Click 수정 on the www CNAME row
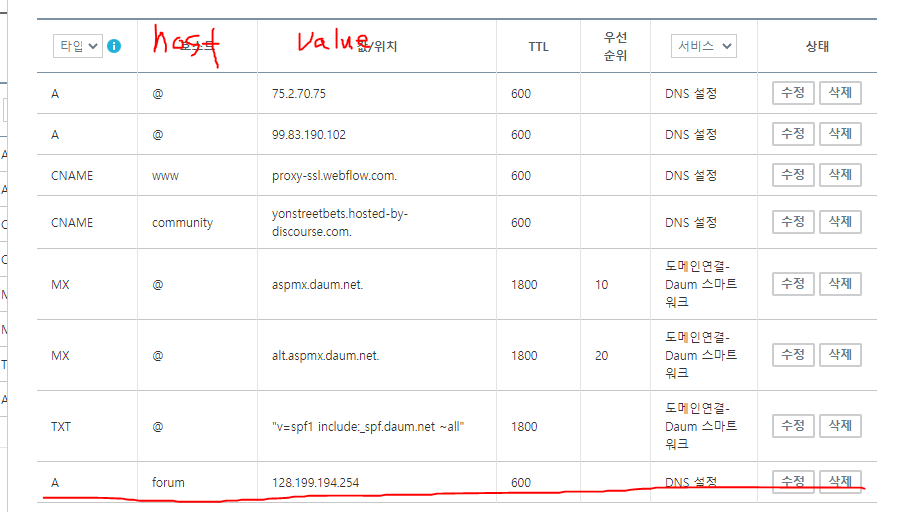This screenshot has height=512, width=898. coord(793,175)
